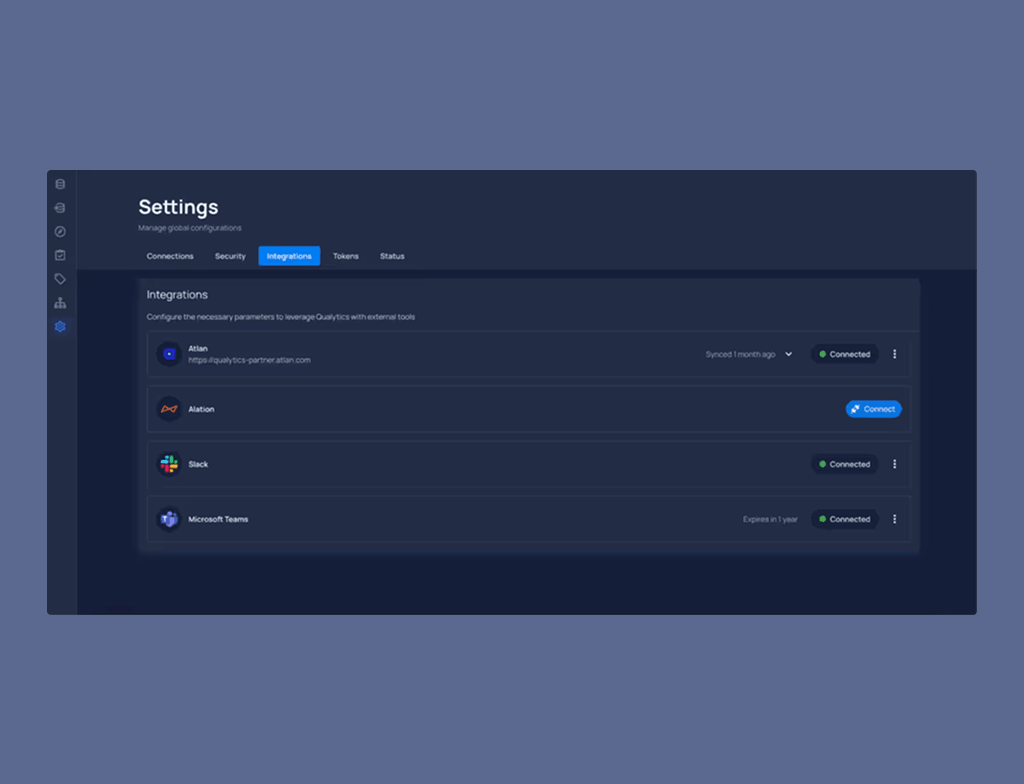Open the Atlan three-dot options menu
This screenshot has width=1024, height=784.
tap(895, 354)
